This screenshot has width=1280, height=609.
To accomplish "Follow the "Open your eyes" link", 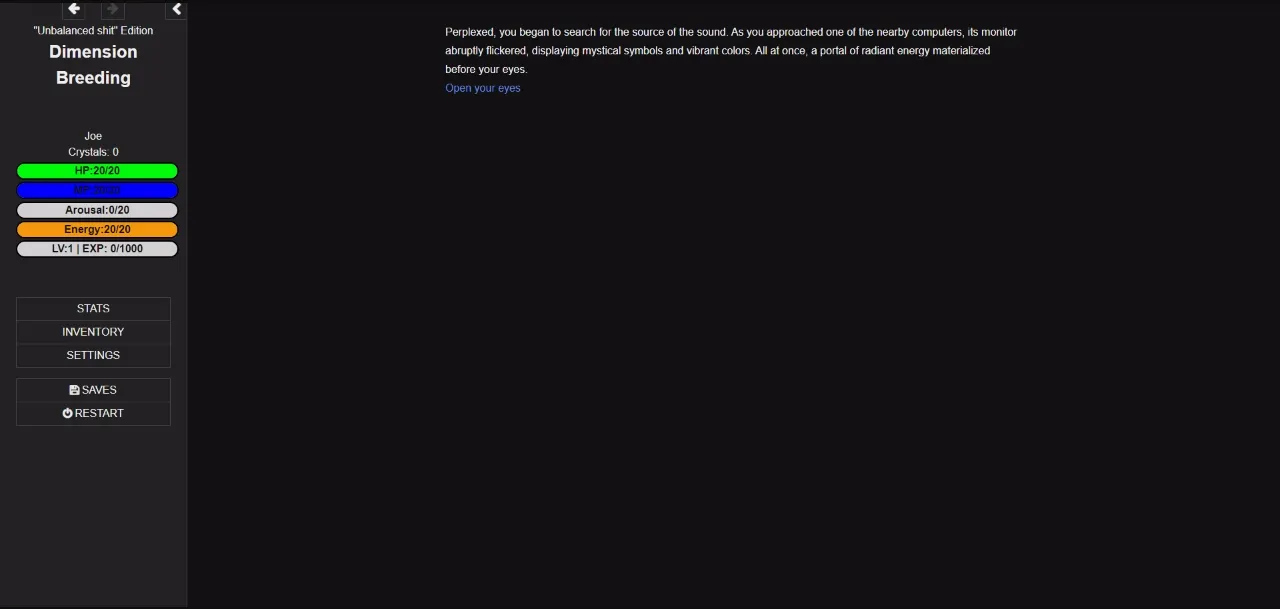I will [483, 88].
